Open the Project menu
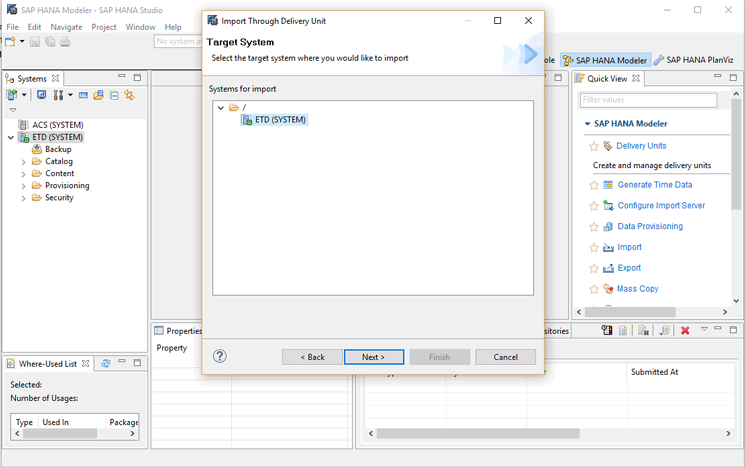 coord(104,27)
